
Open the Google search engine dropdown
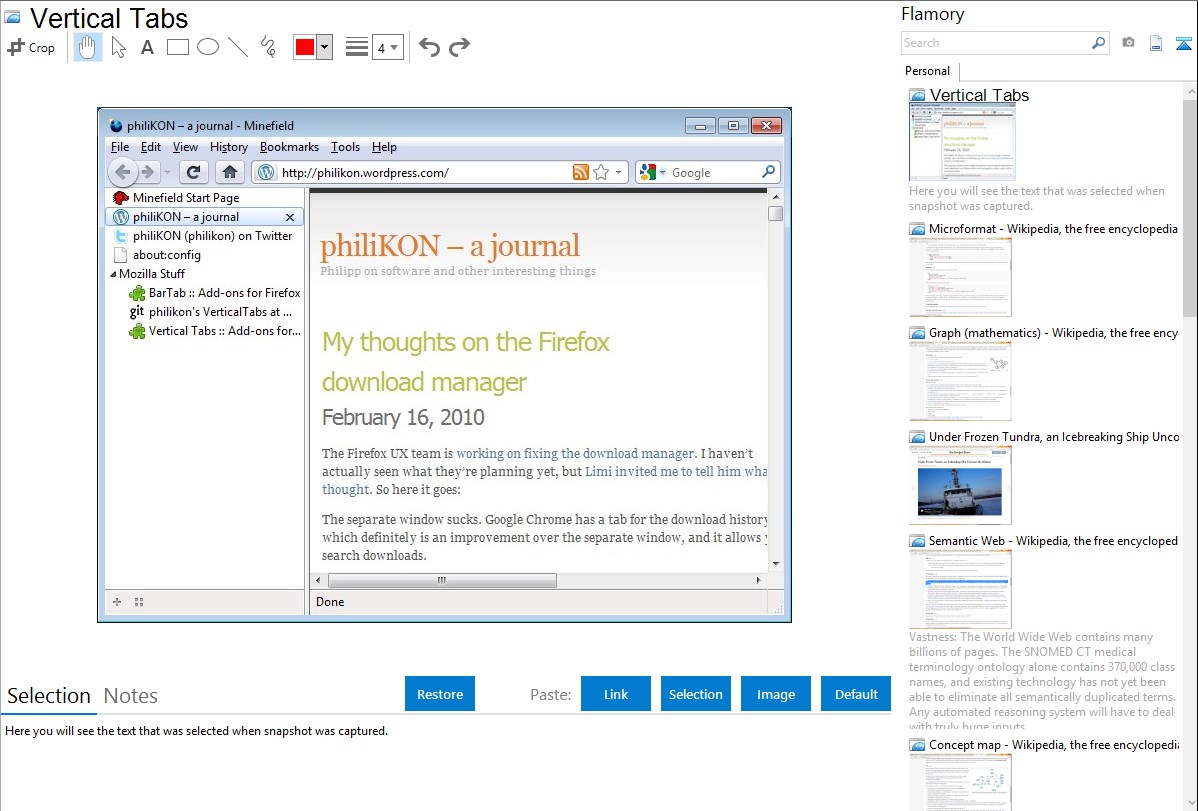tap(652, 172)
